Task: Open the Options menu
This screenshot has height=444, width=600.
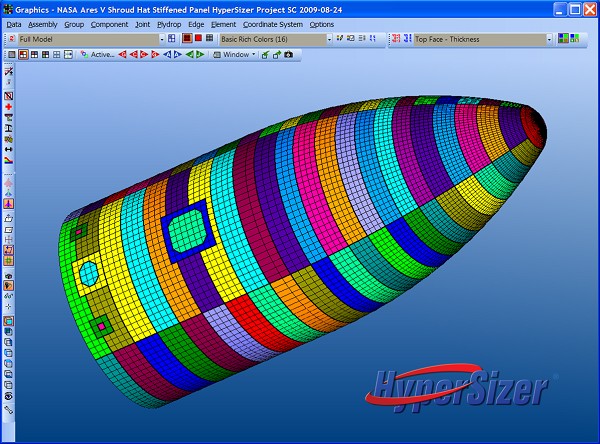Action: coord(322,24)
